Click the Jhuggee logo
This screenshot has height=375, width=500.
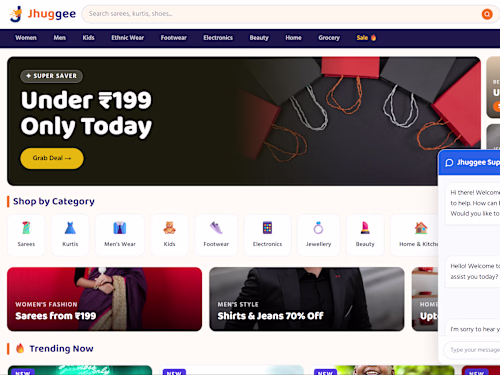coord(43,14)
